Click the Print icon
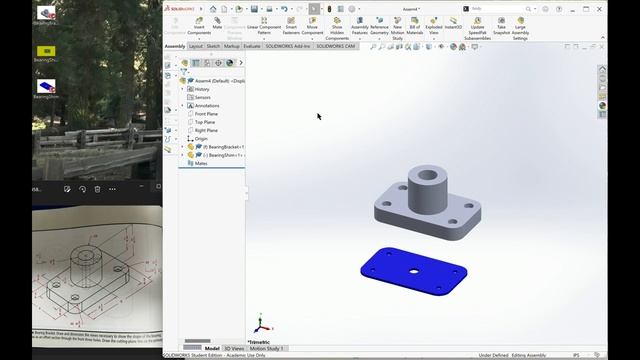The width and height of the screenshot is (640, 360). point(269,9)
